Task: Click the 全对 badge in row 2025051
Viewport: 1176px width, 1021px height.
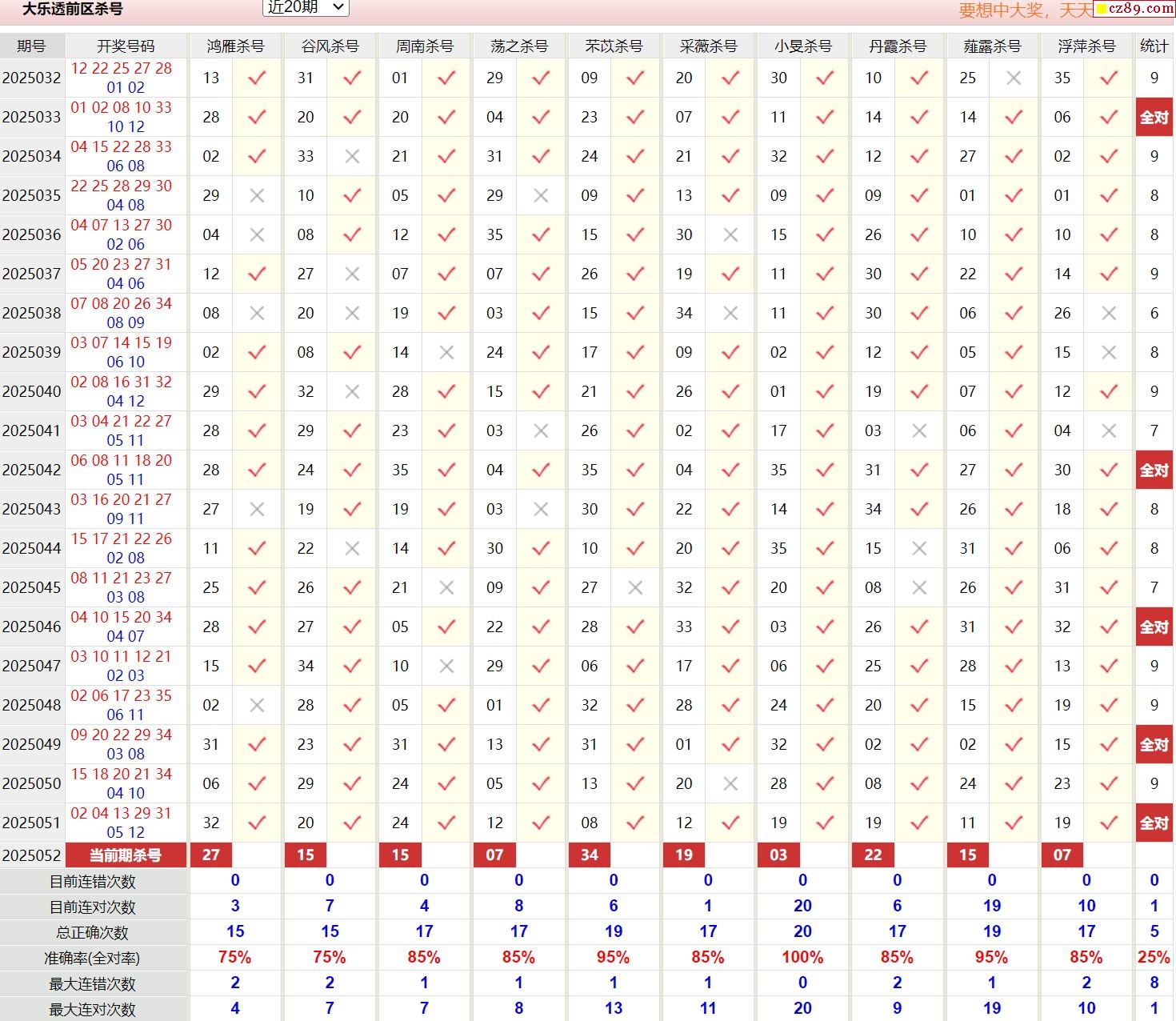Action: pos(1154,823)
